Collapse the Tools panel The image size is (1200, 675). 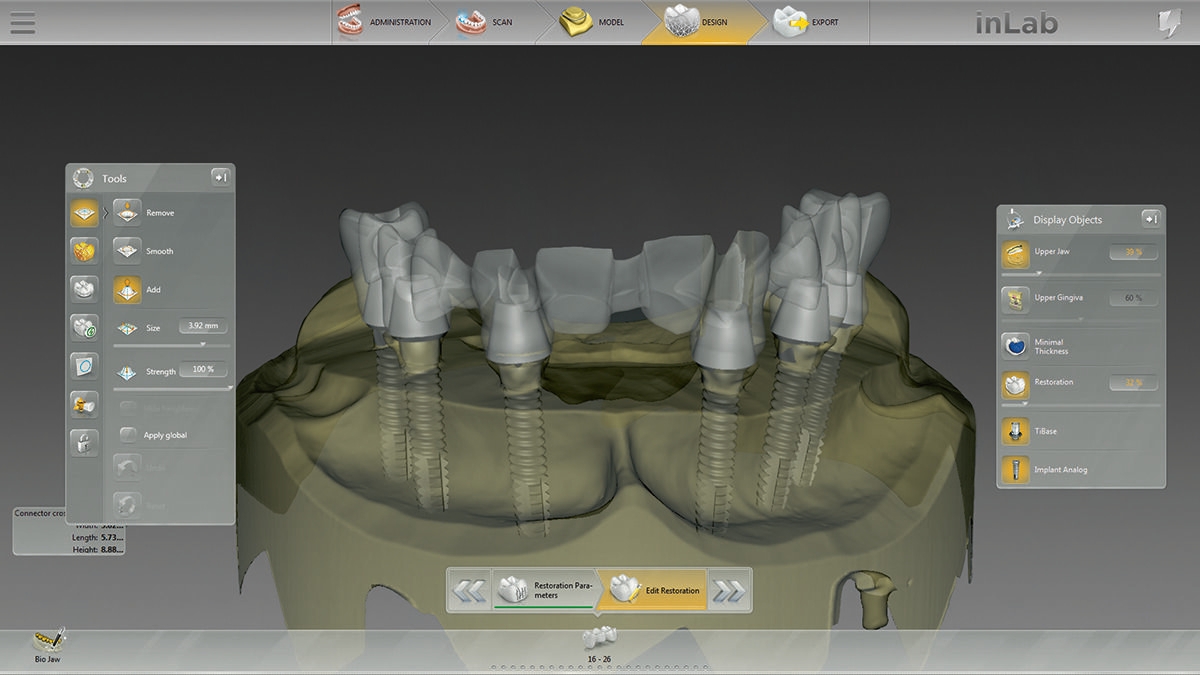click(x=220, y=178)
